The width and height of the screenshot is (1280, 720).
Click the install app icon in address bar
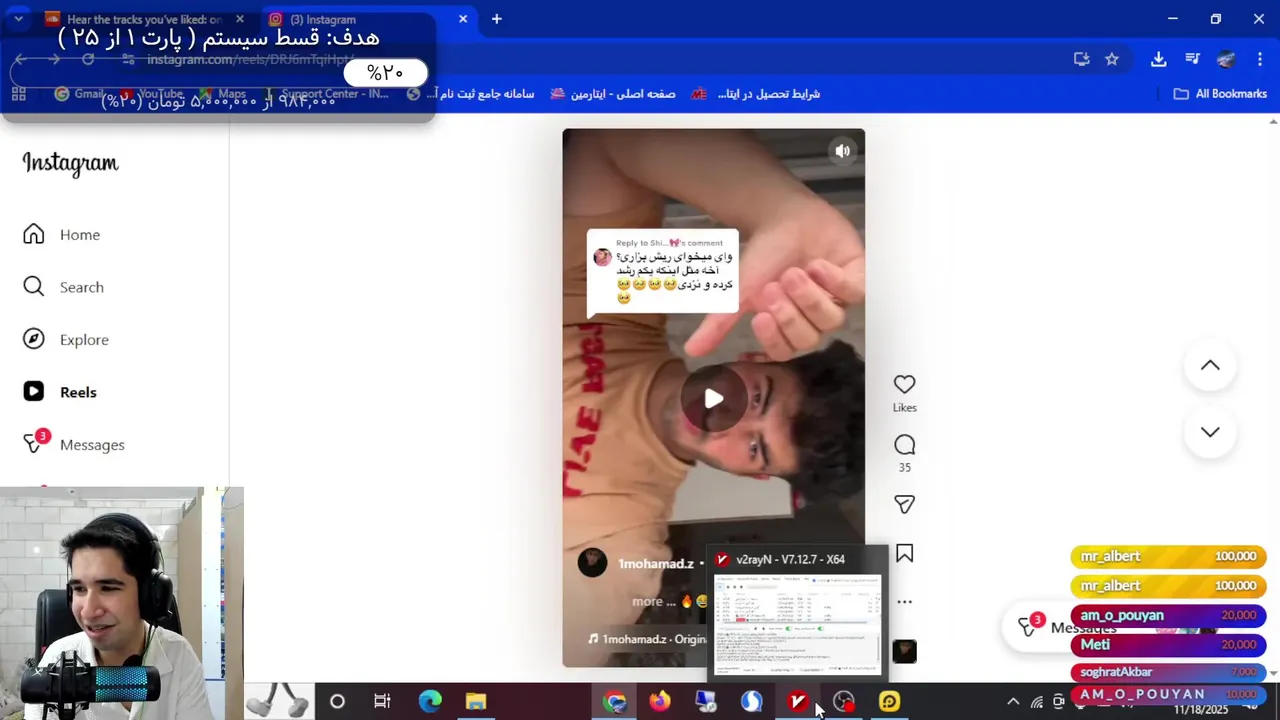coord(1081,59)
